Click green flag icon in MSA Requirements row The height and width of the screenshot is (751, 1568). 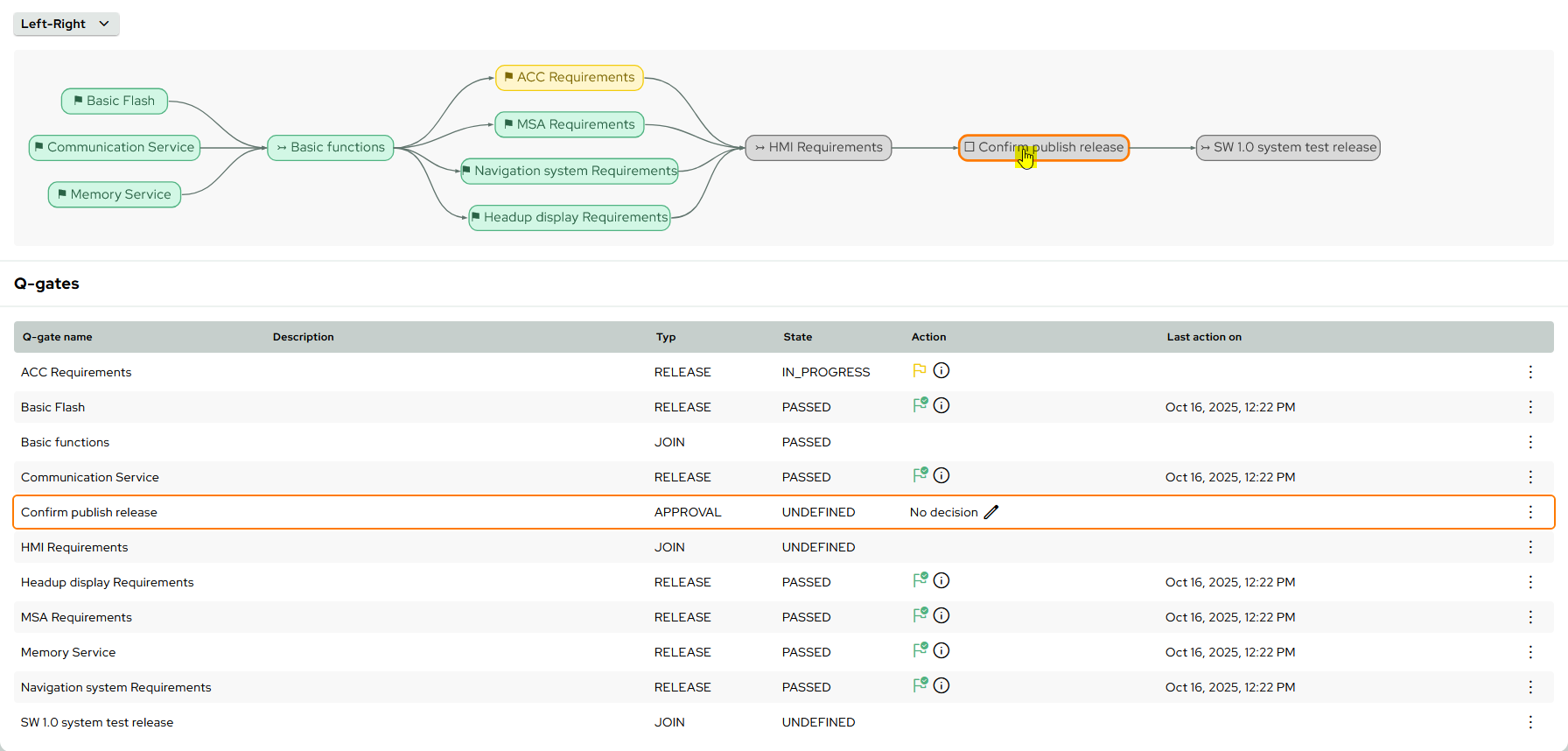[x=920, y=615]
